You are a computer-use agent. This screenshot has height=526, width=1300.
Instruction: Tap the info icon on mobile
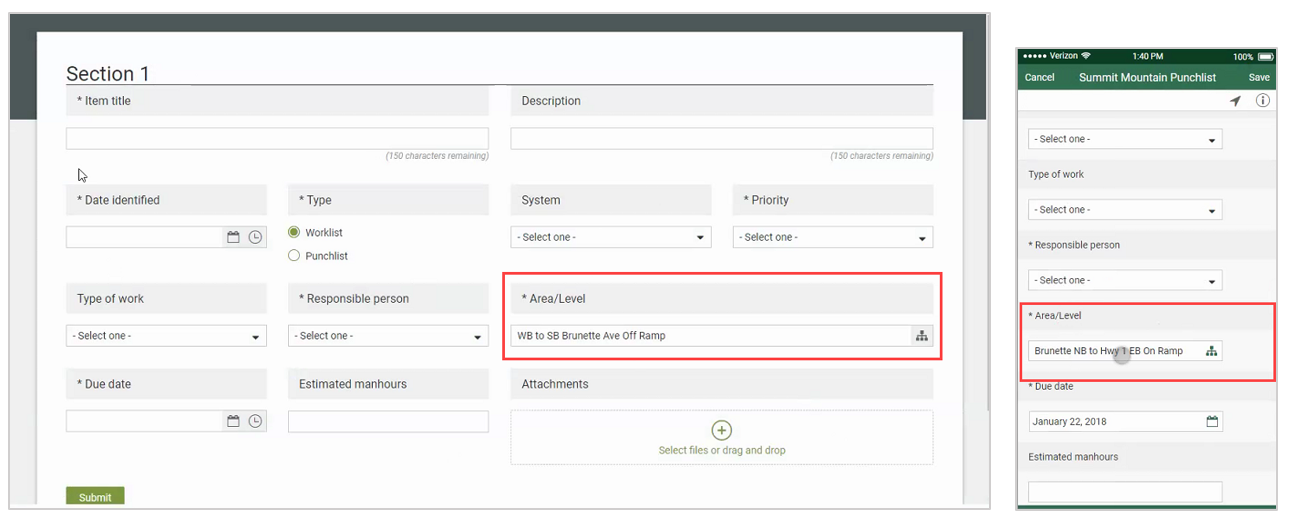tap(1262, 101)
